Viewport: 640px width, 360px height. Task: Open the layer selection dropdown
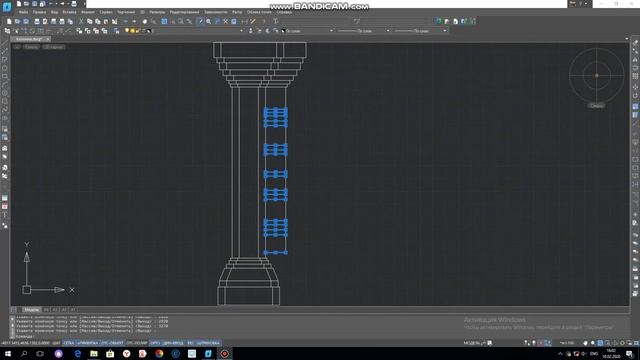pos(241,31)
